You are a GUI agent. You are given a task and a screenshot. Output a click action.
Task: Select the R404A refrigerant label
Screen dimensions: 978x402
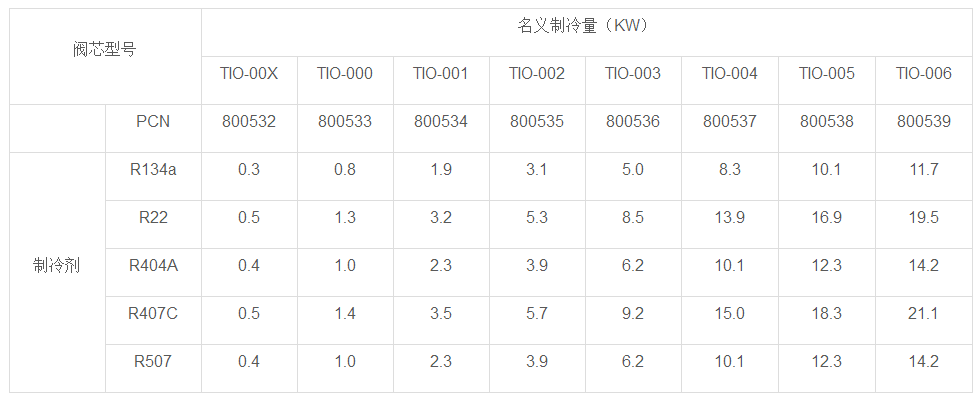(x=153, y=265)
